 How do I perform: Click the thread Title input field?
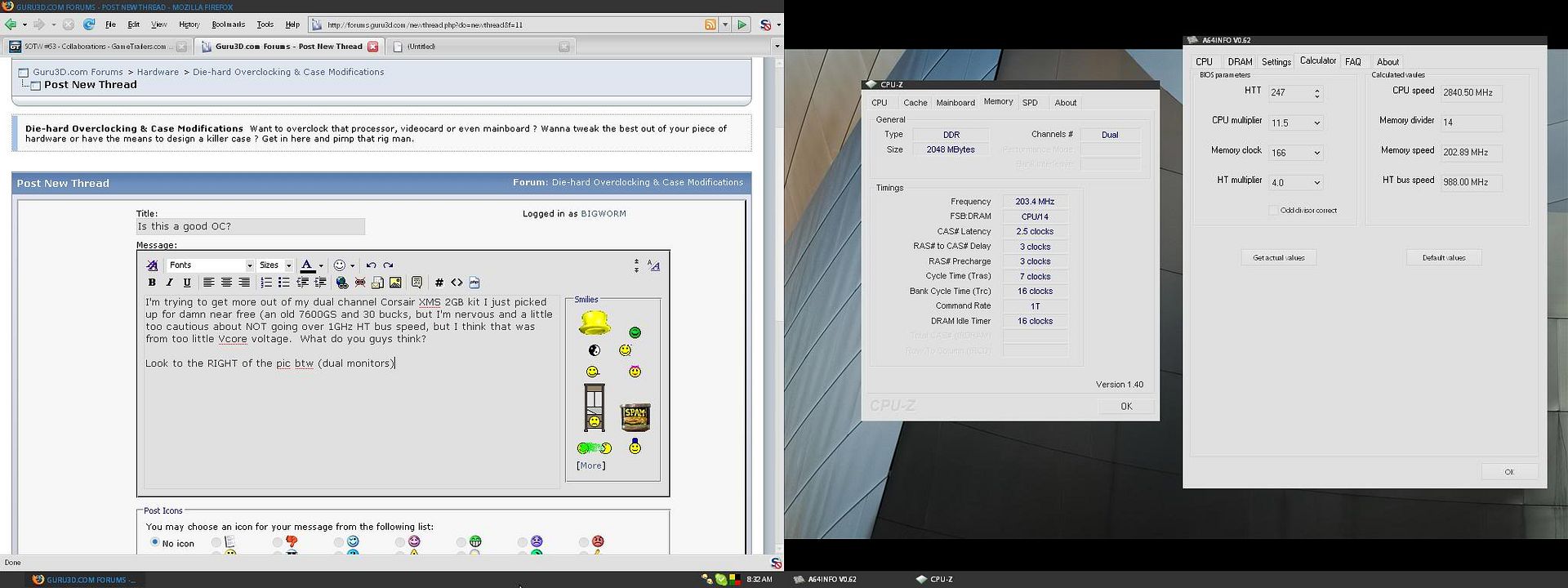(251, 227)
